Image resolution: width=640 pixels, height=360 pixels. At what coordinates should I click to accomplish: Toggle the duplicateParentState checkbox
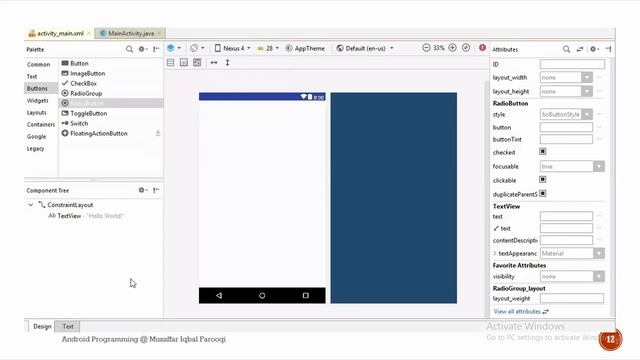click(x=542, y=193)
